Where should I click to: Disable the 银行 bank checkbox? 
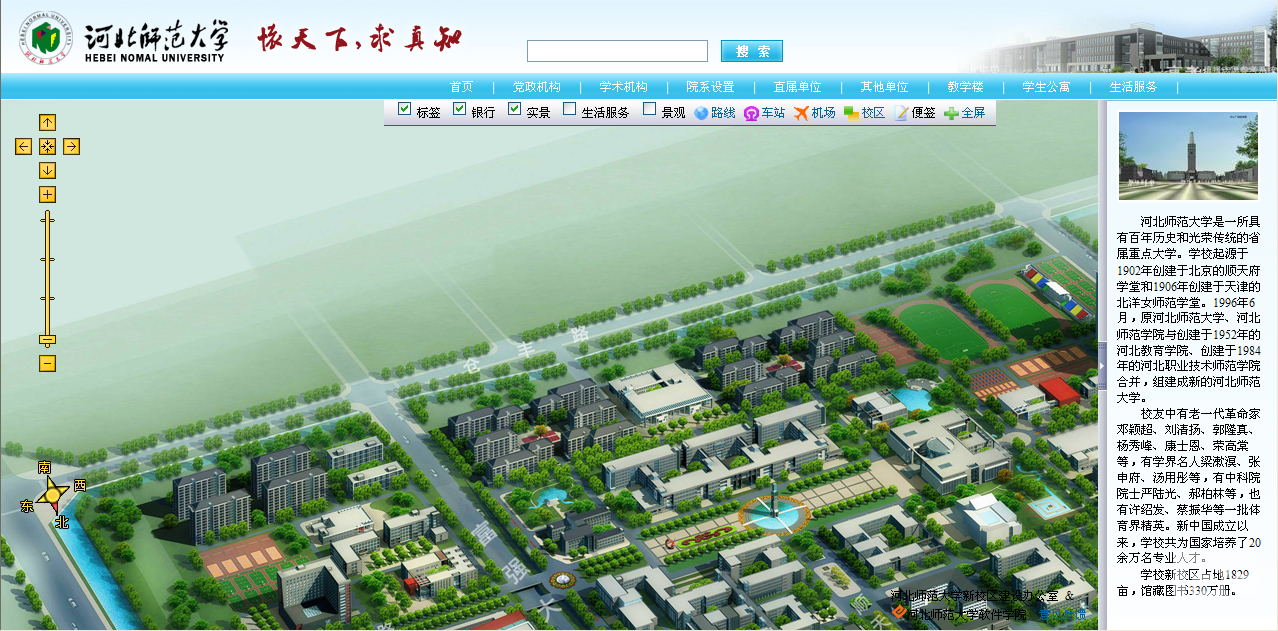coord(460,109)
